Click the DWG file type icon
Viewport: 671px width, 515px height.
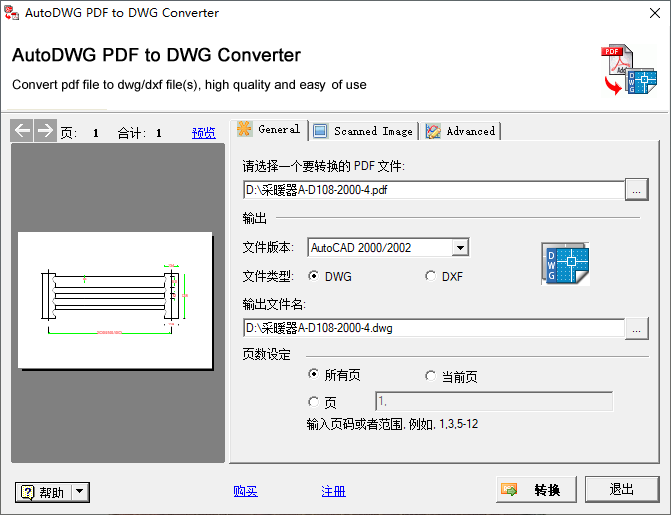565,264
